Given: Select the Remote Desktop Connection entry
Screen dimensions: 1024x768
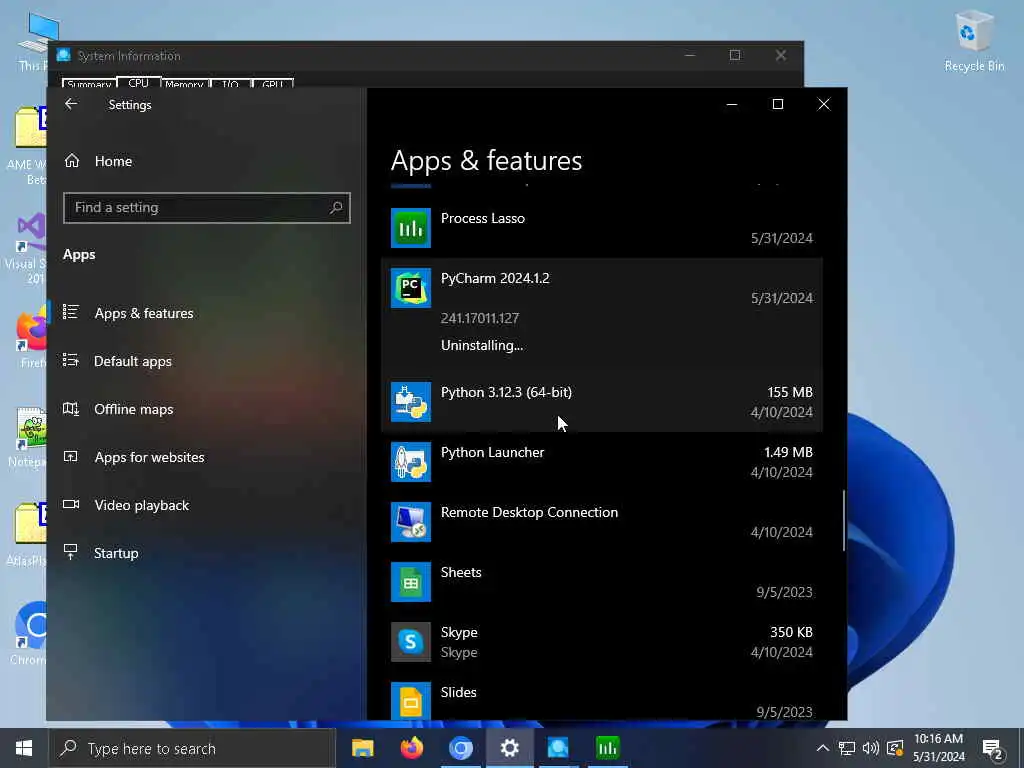Looking at the screenshot, I should [x=601, y=522].
